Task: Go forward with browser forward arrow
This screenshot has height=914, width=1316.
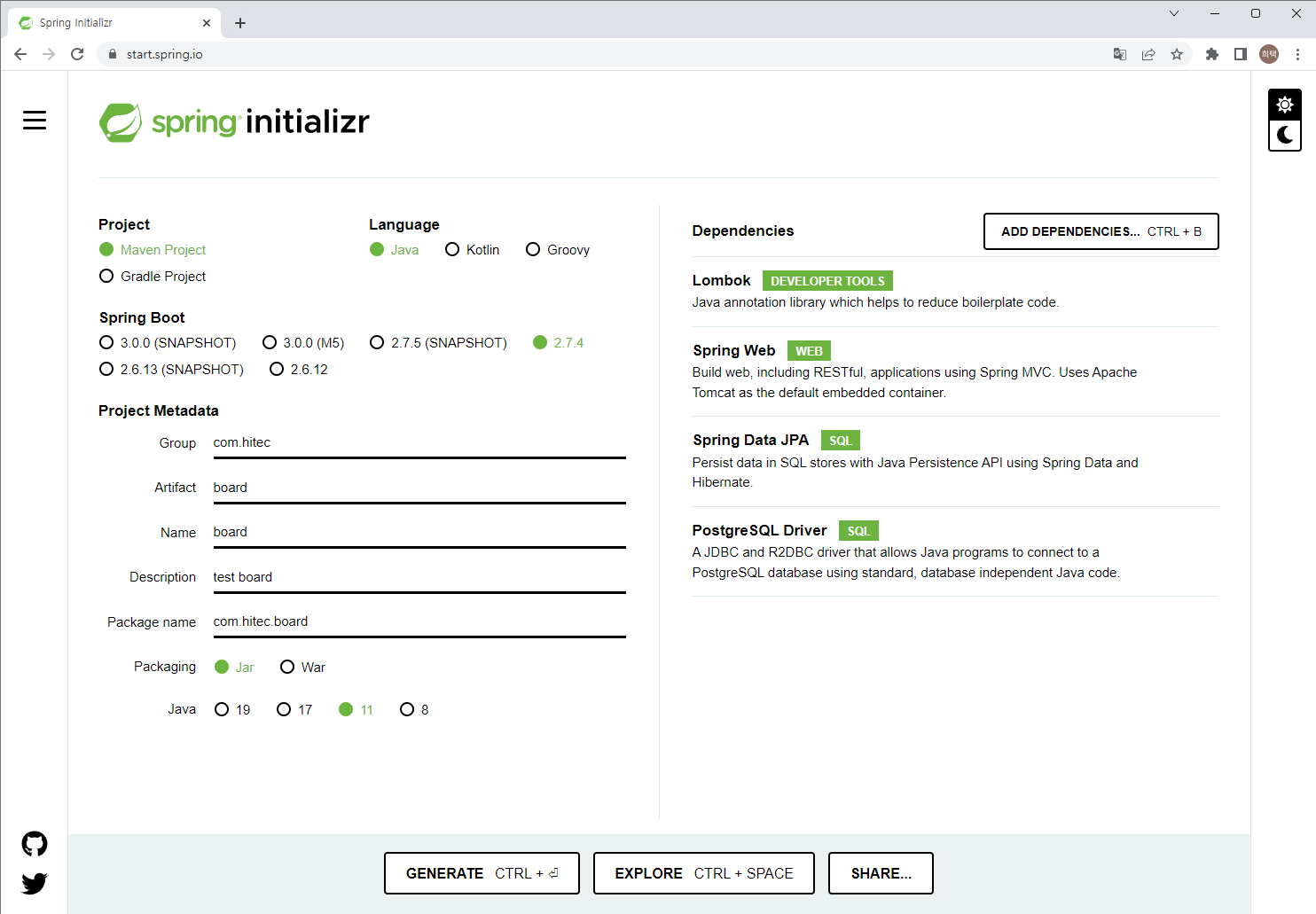Action: coord(49,54)
